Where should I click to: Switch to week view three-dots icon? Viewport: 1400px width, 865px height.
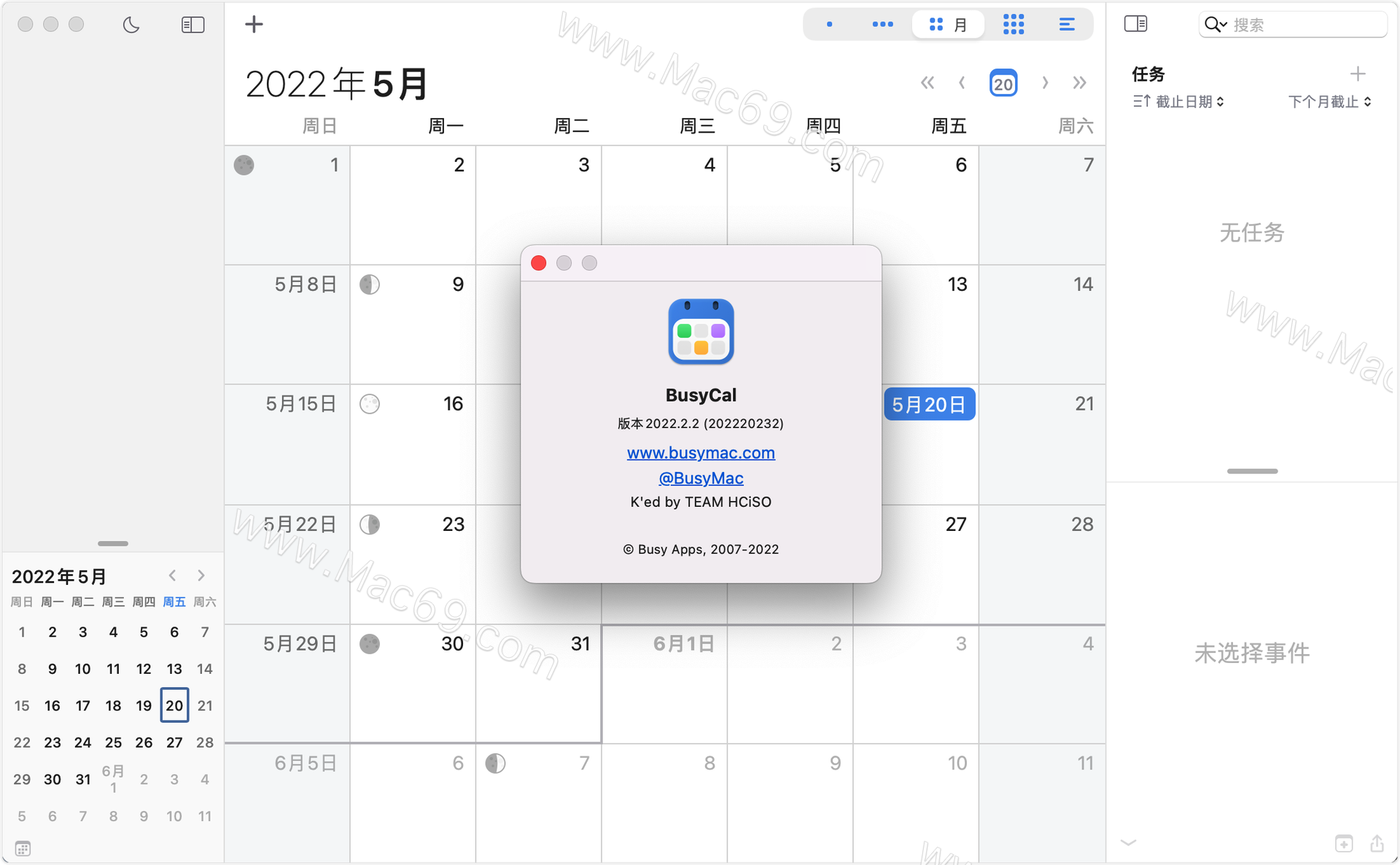pyautogui.click(x=882, y=24)
